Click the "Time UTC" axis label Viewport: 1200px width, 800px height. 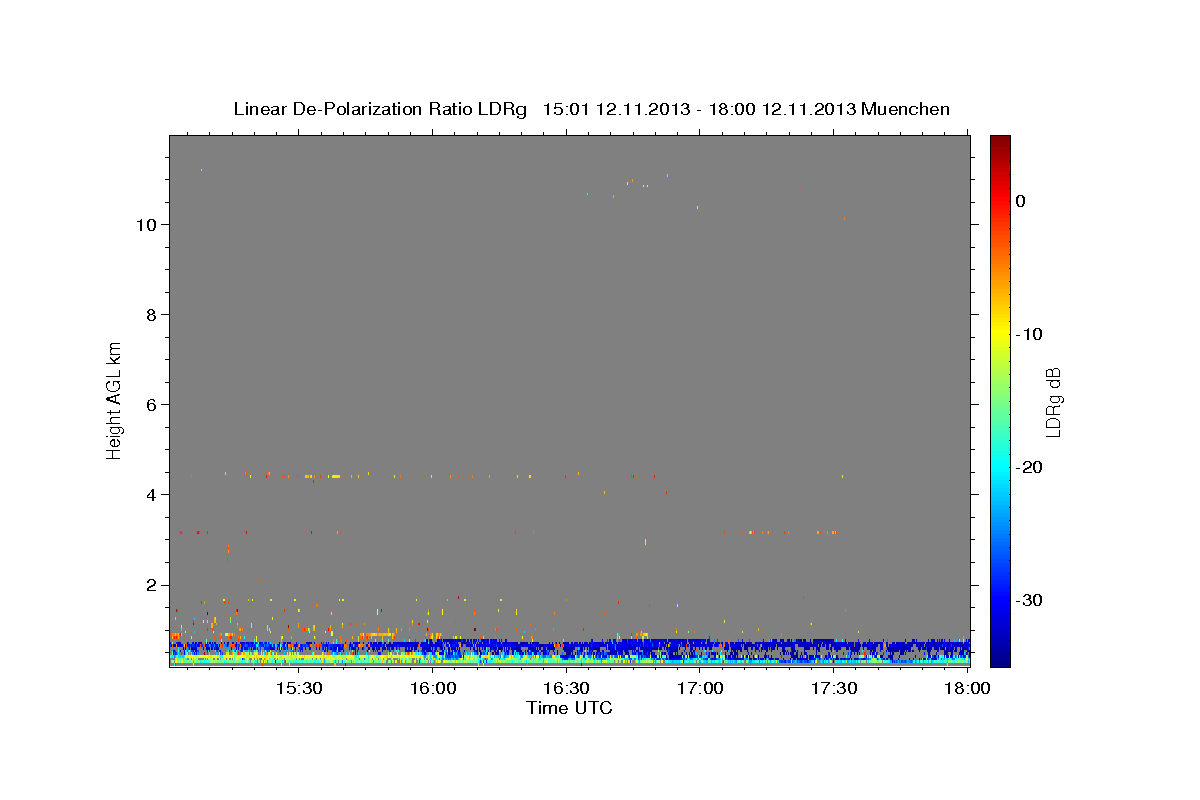tap(569, 708)
